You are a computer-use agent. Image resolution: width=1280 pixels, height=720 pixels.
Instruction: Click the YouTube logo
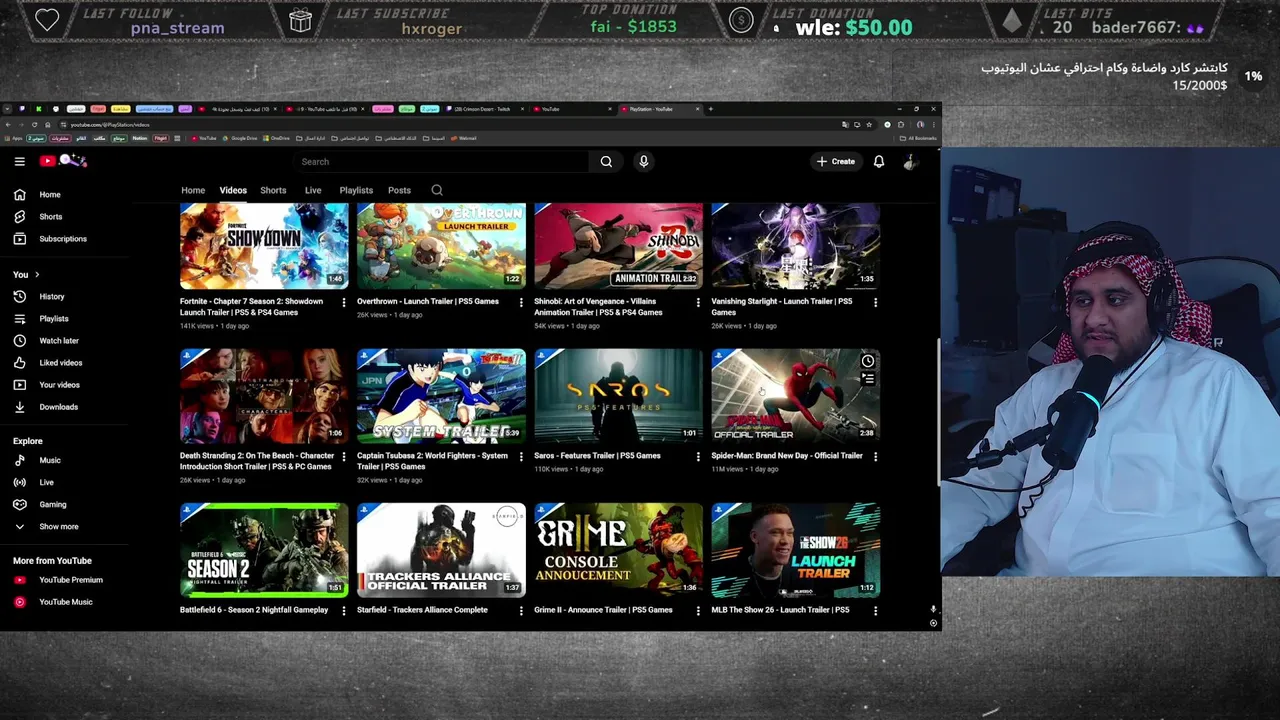(x=63, y=161)
